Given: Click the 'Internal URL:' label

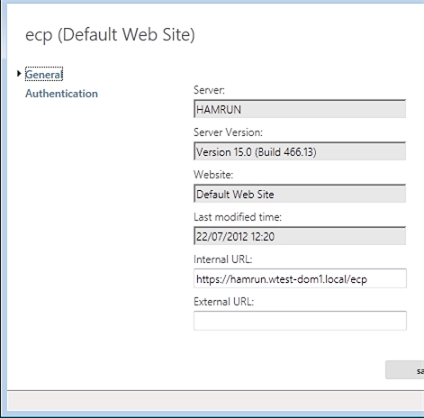Looking at the screenshot, I should coord(223,259).
